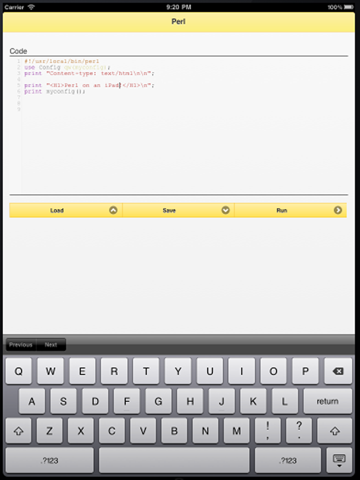Click the right-arrow icon on the Run button
This screenshot has height=480, width=360.
338,210
